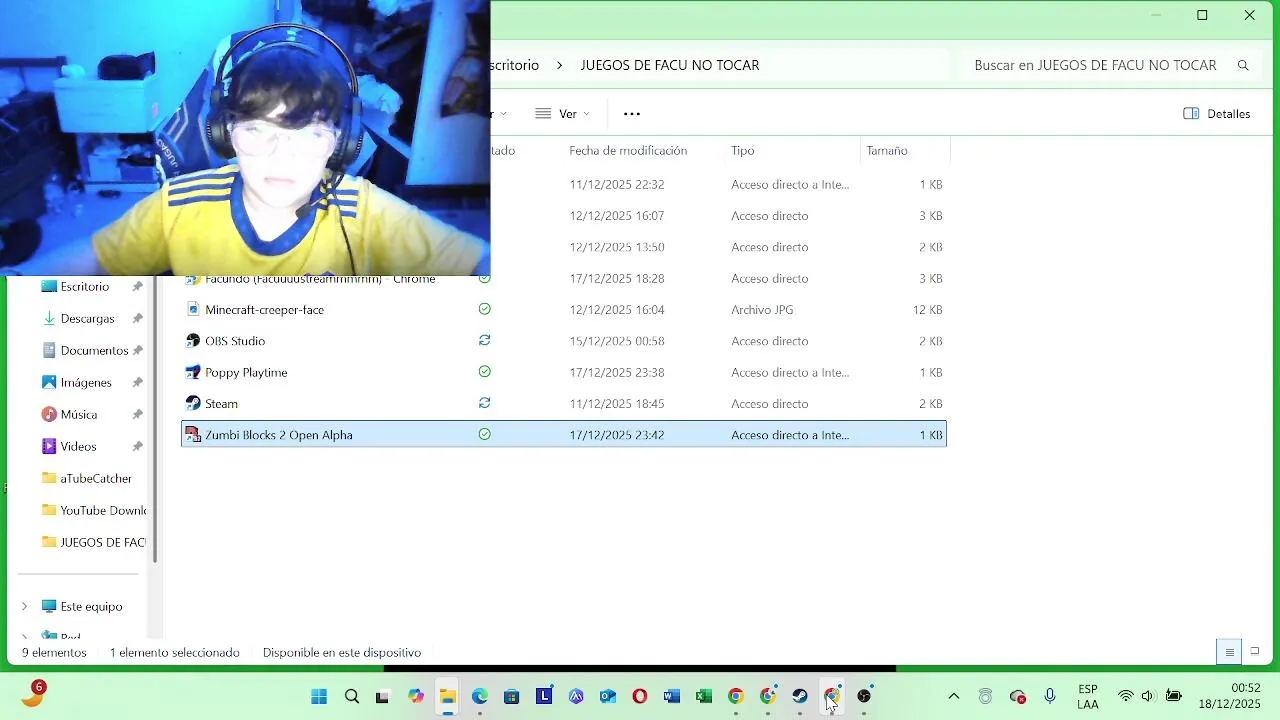Open the L app from taskbar
This screenshot has height=720, width=1280.
544,696
